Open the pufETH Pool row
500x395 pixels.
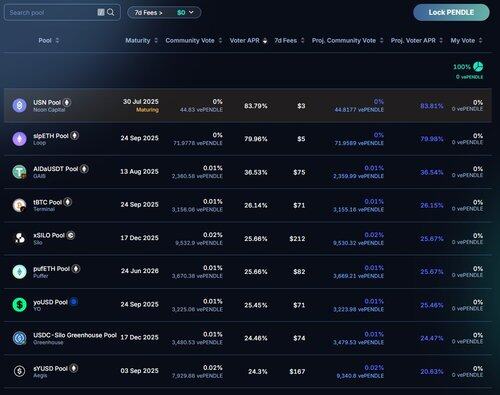pos(248,272)
